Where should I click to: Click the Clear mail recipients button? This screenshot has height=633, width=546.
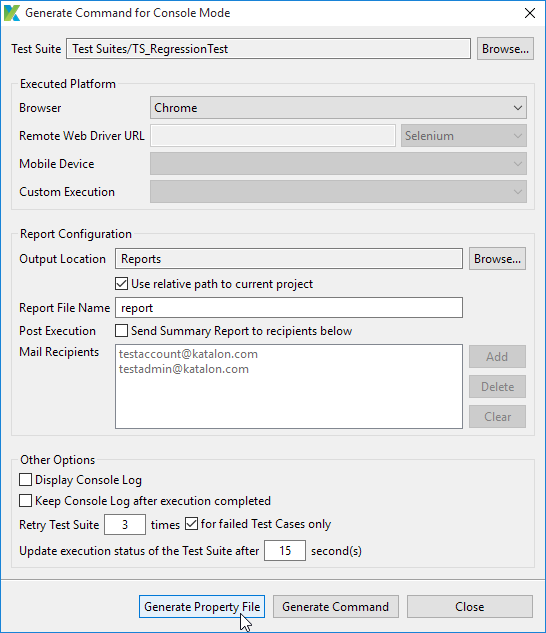497,417
